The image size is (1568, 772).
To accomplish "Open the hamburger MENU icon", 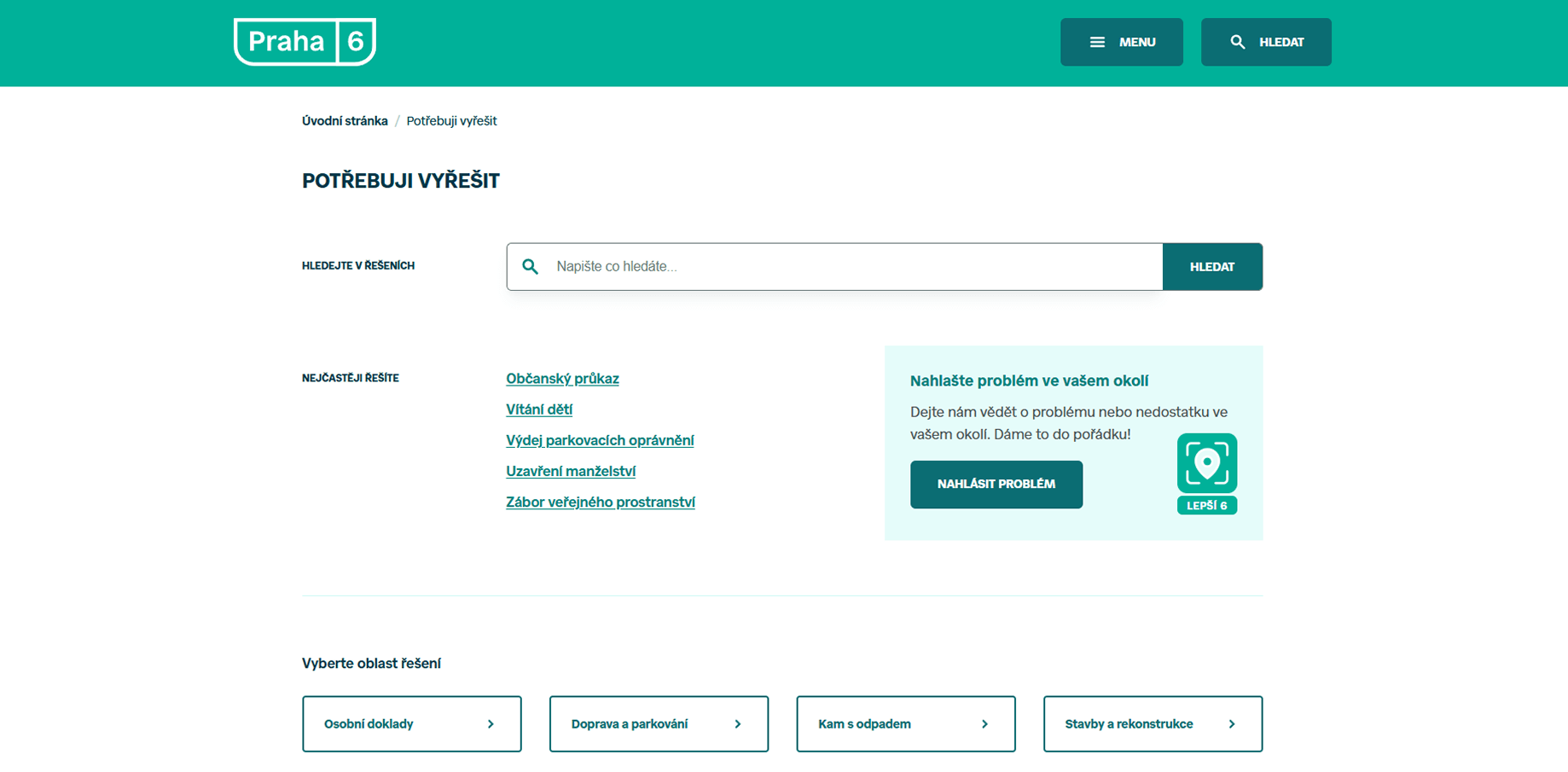I will (1097, 43).
